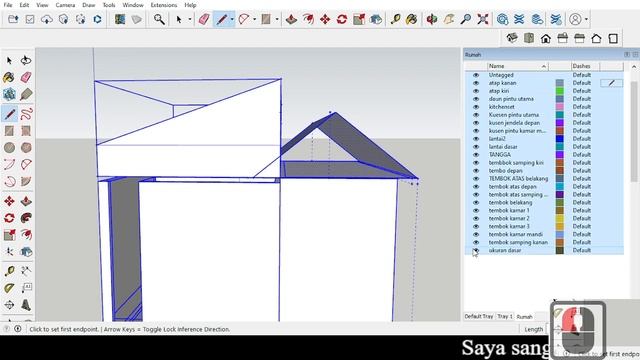Open the kitchenset pink color swatch
This screenshot has height=360, width=640.
(560, 107)
